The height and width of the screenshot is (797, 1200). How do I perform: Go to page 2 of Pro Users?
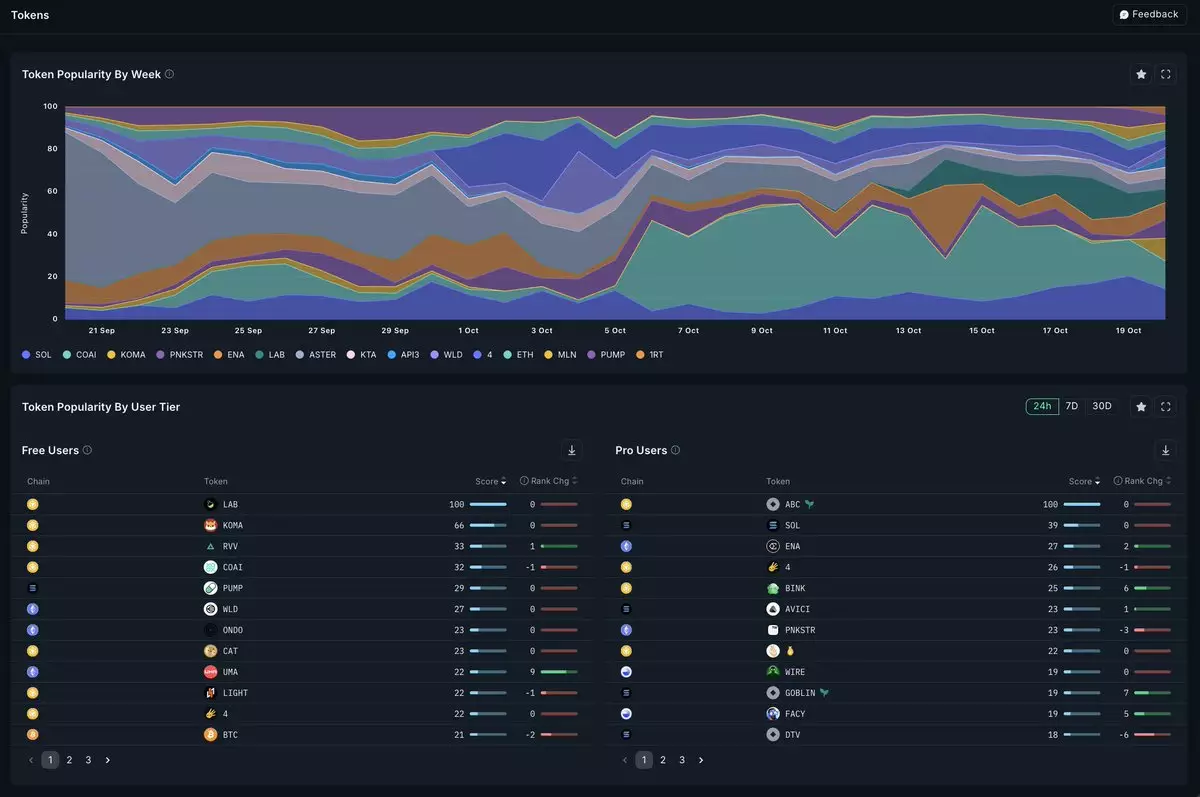(663, 760)
